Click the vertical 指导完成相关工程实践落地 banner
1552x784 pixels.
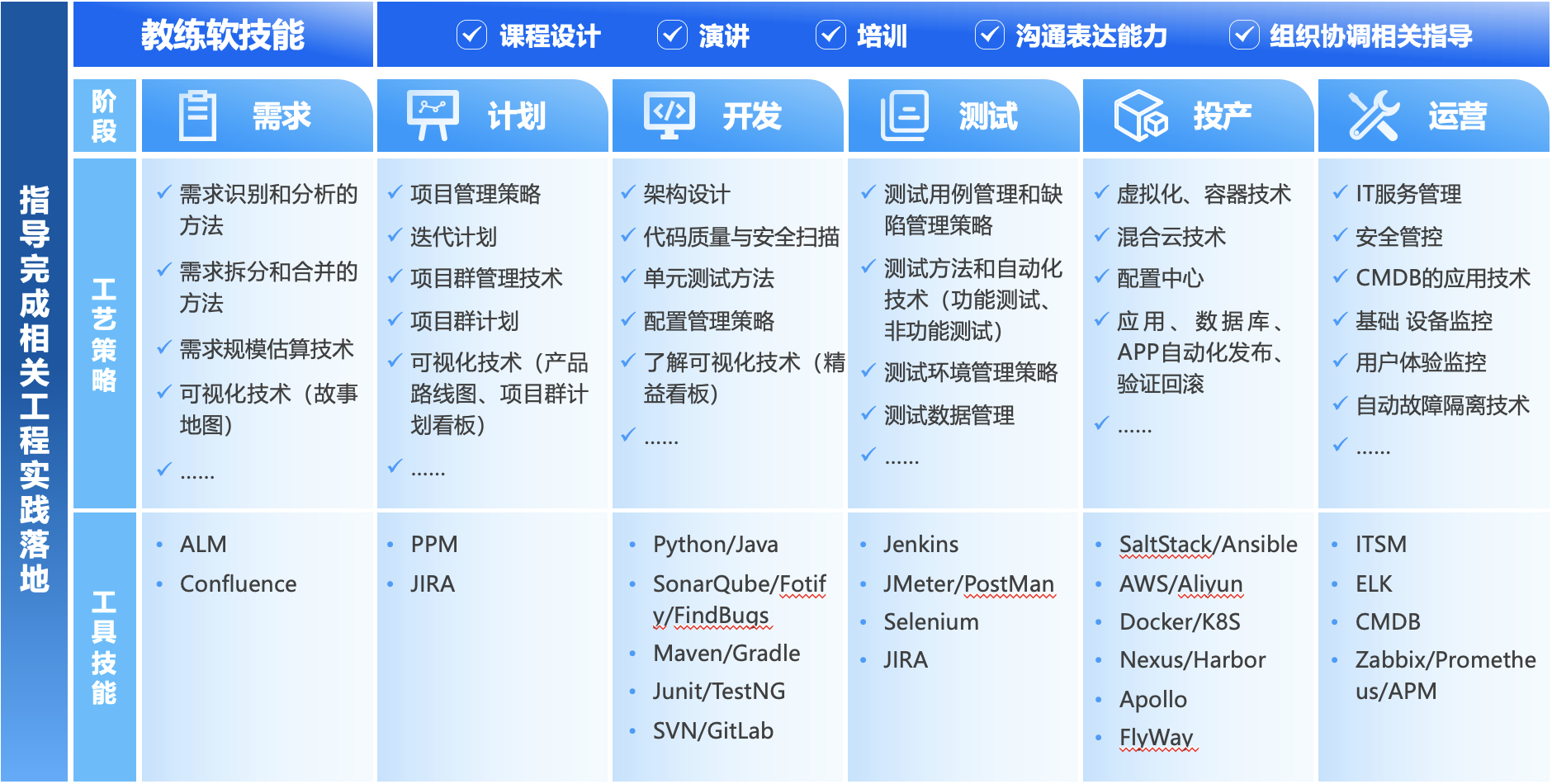35,391
